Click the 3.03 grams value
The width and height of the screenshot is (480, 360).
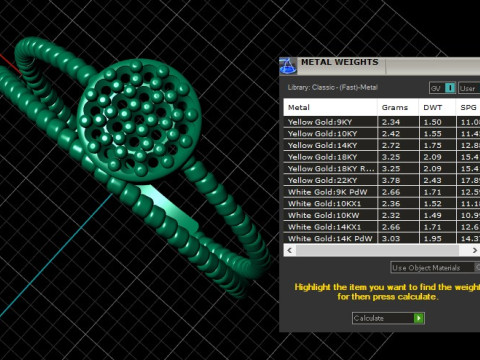point(391,239)
